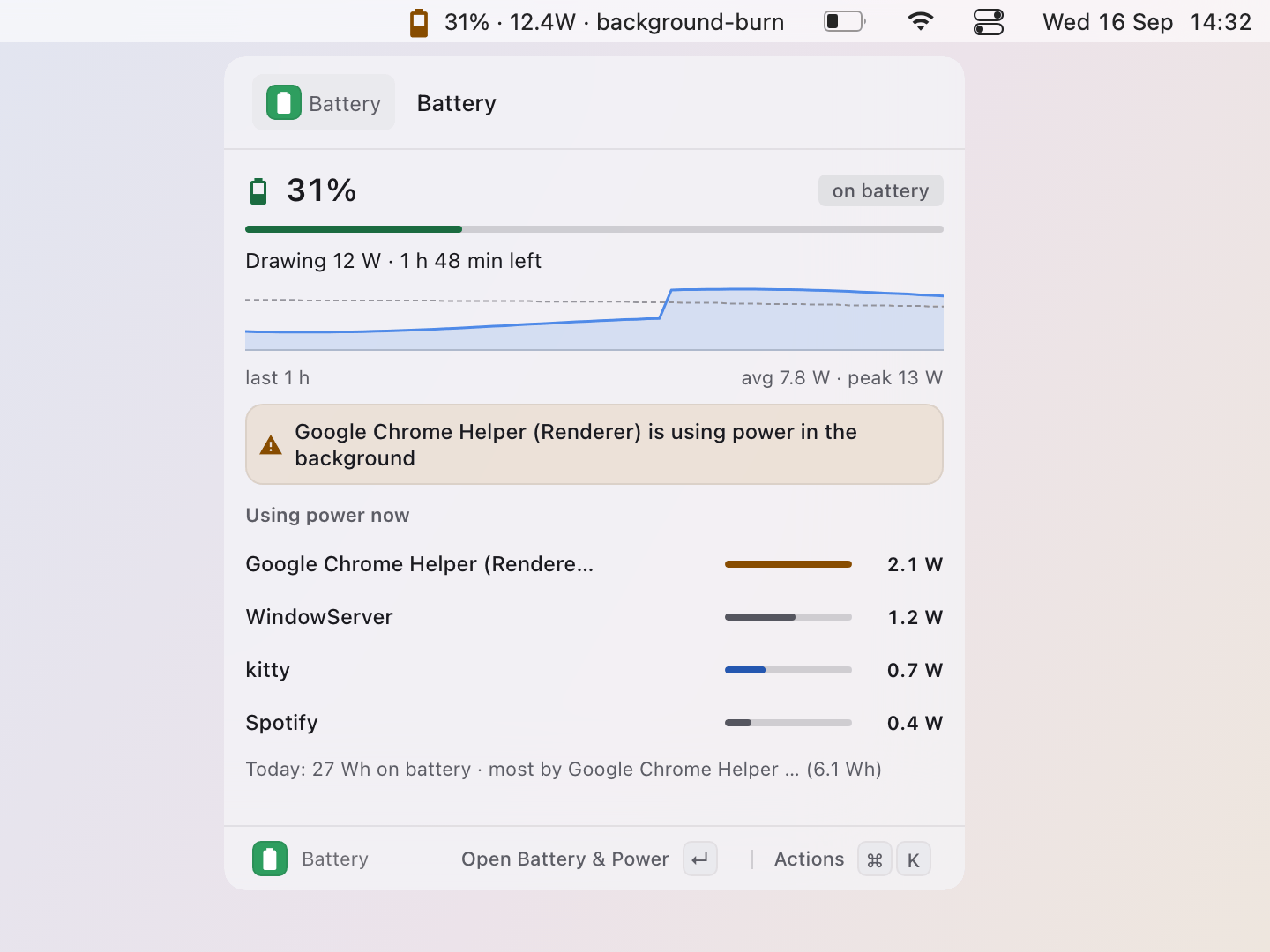The height and width of the screenshot is (952, 1270).
Task: Click the 'Today: 27 Wh on battery' summary
Action: click(x=564, y=769)
